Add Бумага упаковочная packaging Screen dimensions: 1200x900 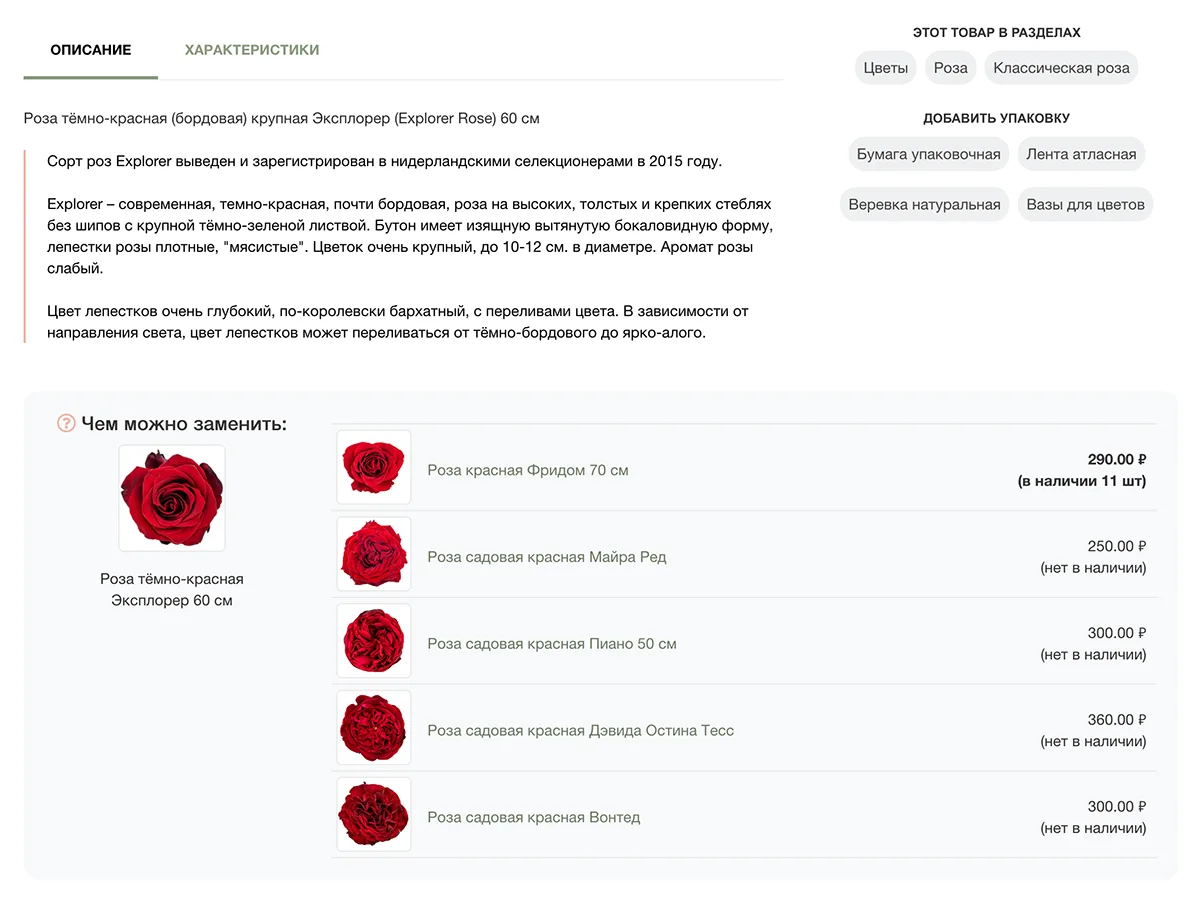928,154
